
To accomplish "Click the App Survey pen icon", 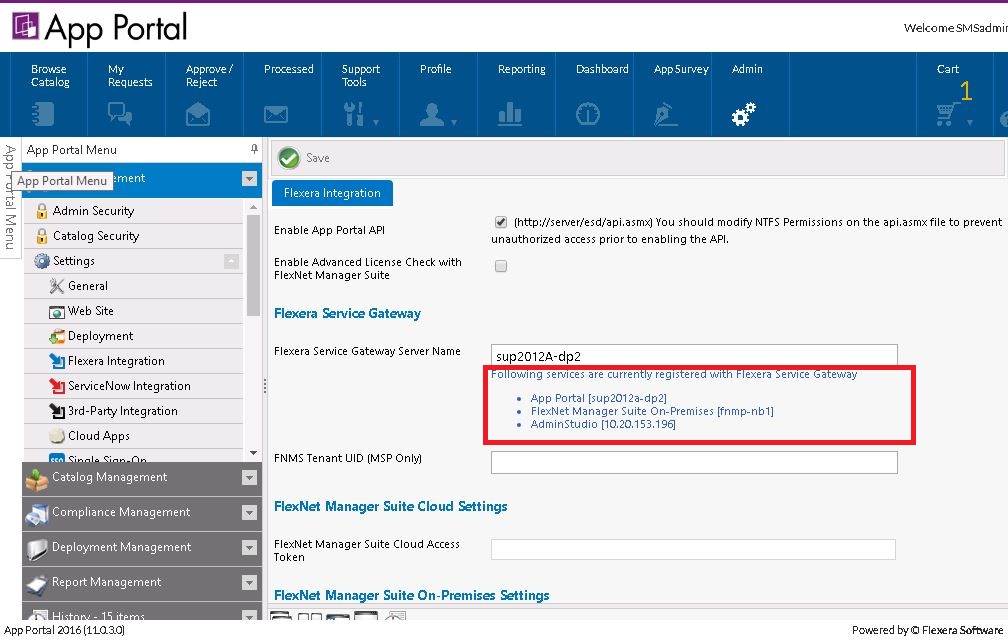I will tap(665, 114).
